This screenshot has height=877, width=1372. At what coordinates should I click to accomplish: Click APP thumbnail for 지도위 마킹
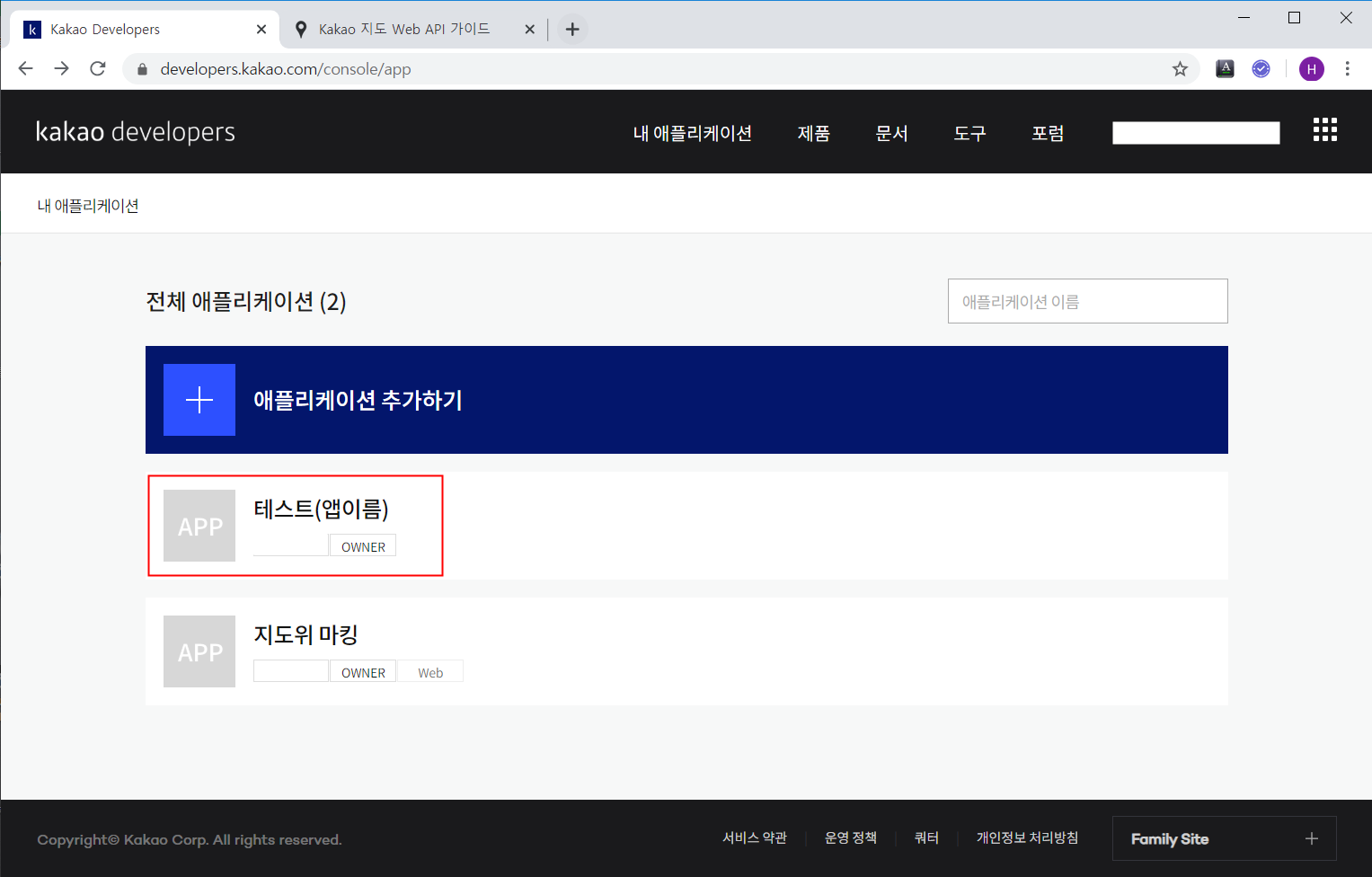pos(199,651)
